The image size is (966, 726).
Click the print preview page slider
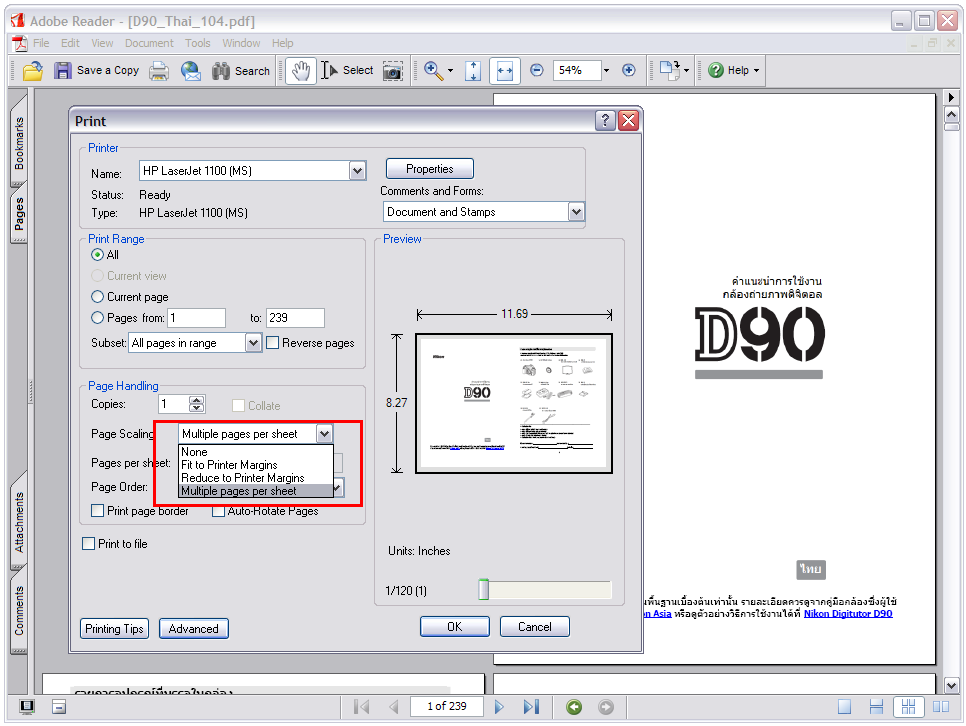tap(484, 589)
